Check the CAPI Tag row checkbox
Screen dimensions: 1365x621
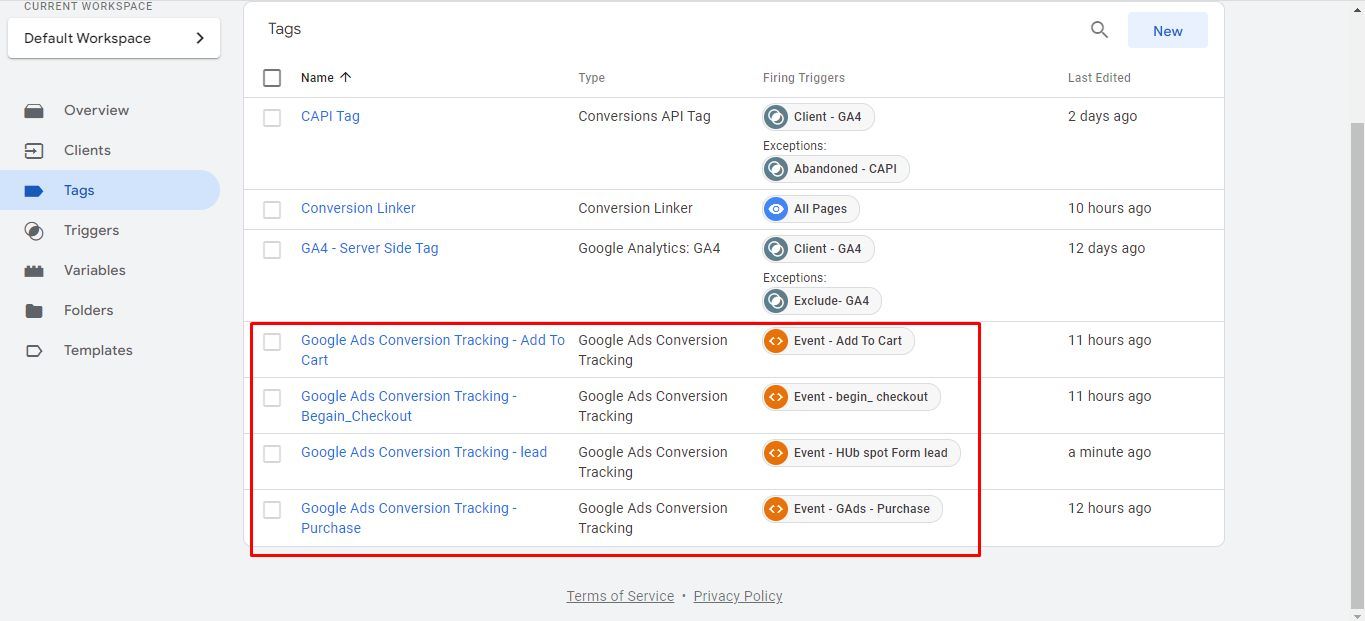pos(272,118)
